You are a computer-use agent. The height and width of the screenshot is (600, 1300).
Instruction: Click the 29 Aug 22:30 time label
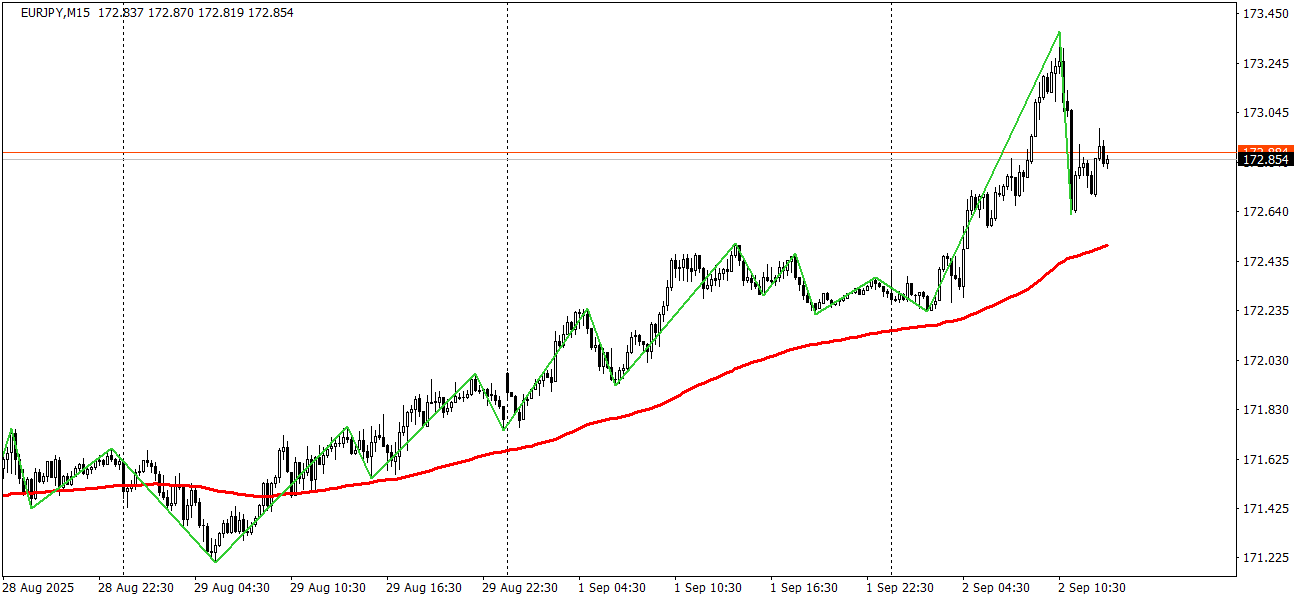point(521,587)
